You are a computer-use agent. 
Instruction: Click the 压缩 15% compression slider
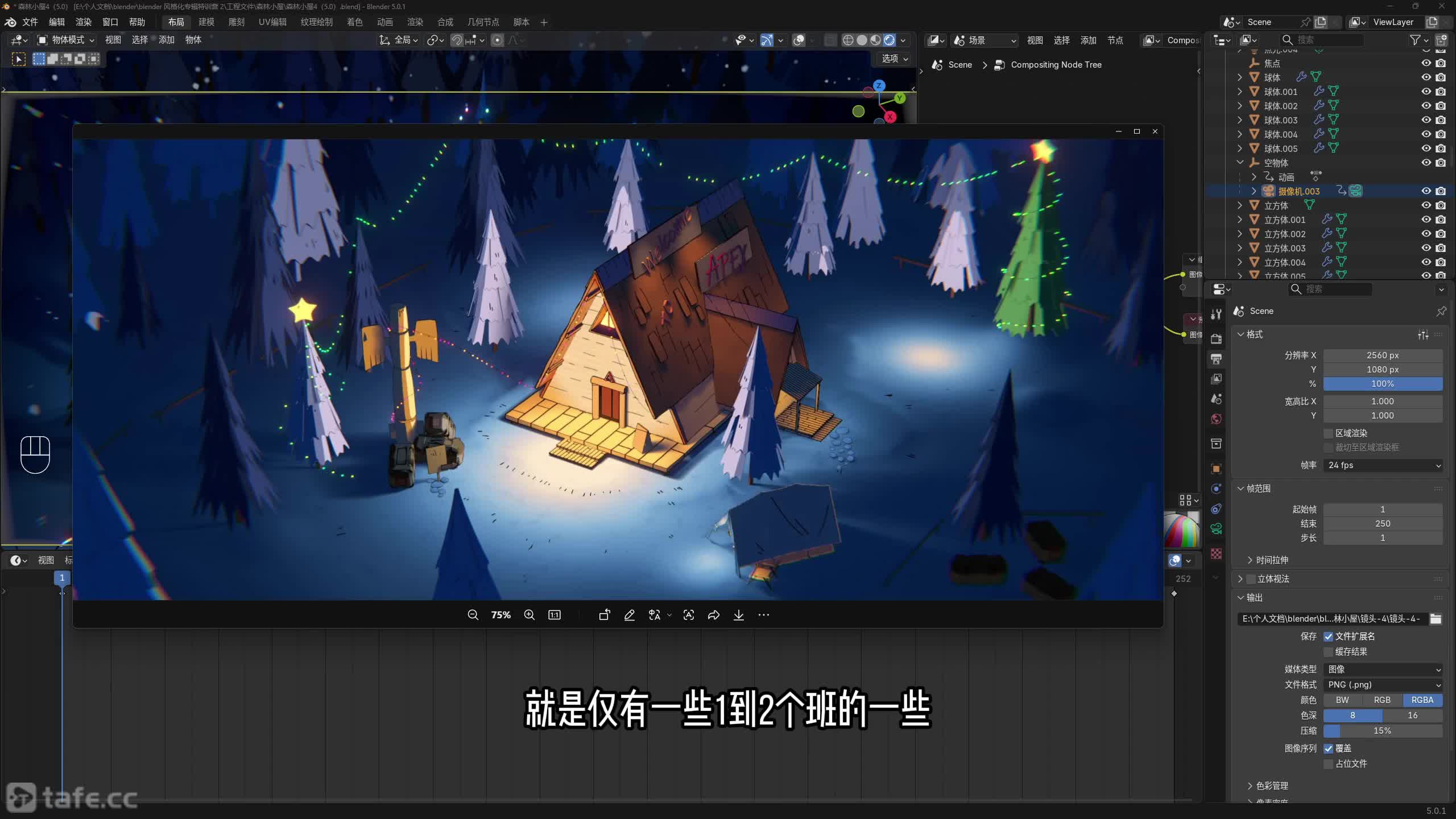(1383, 731)
